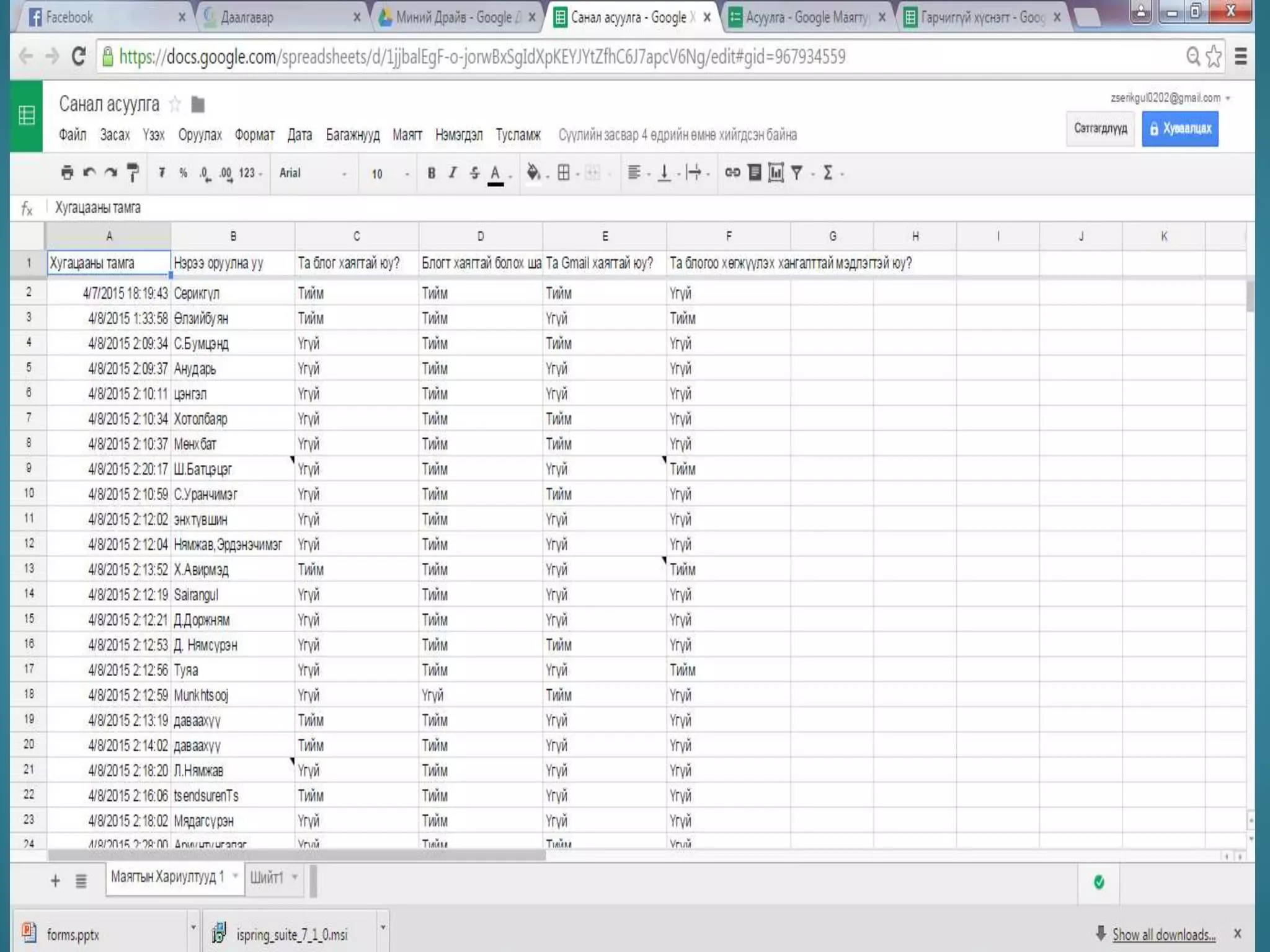
Task: Click the Show all downloads link
Action: click(1163, 935)
